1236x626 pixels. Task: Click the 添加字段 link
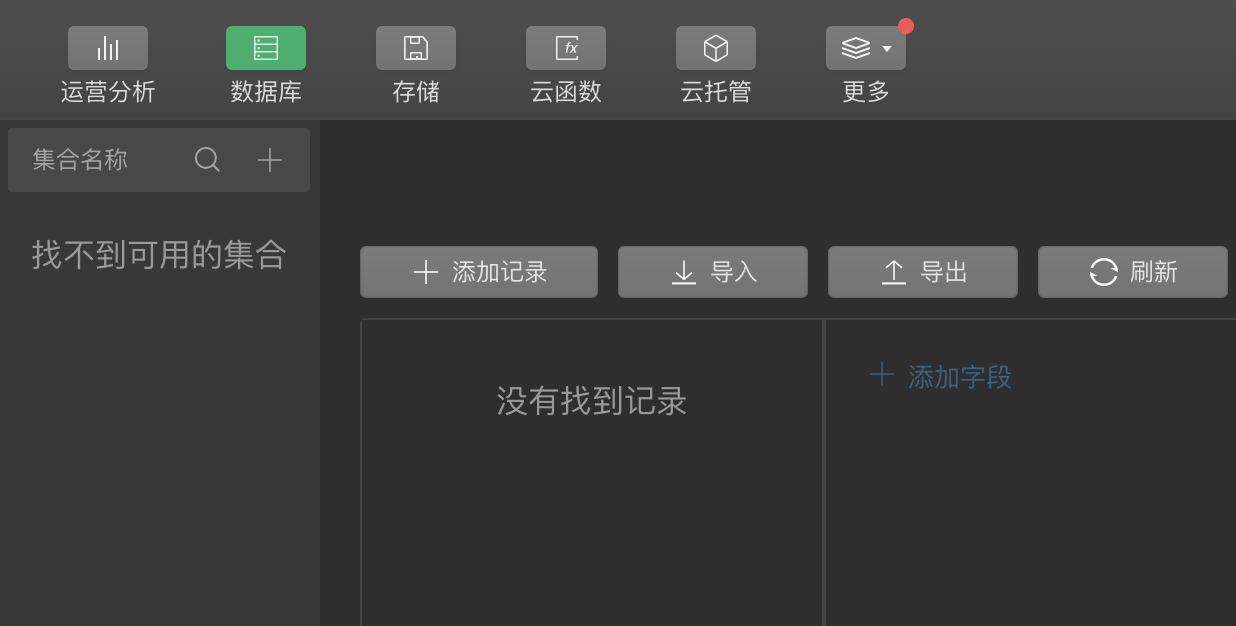pyautogui.click(x=941, y=377)
